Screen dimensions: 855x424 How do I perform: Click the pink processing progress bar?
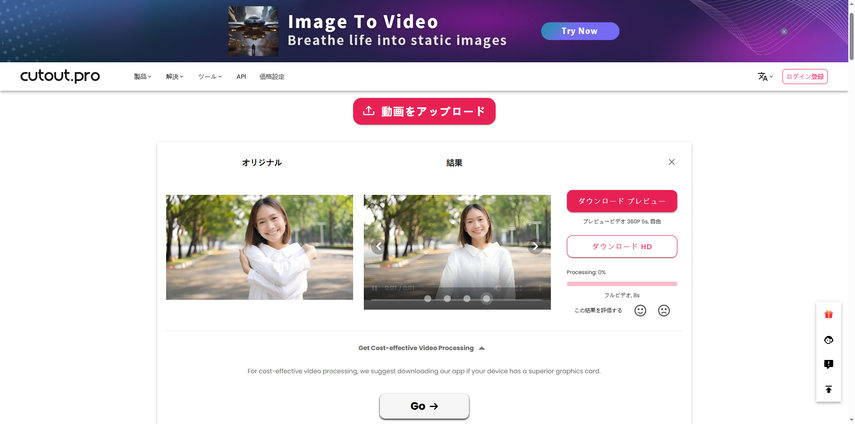(x=622, y=284)
